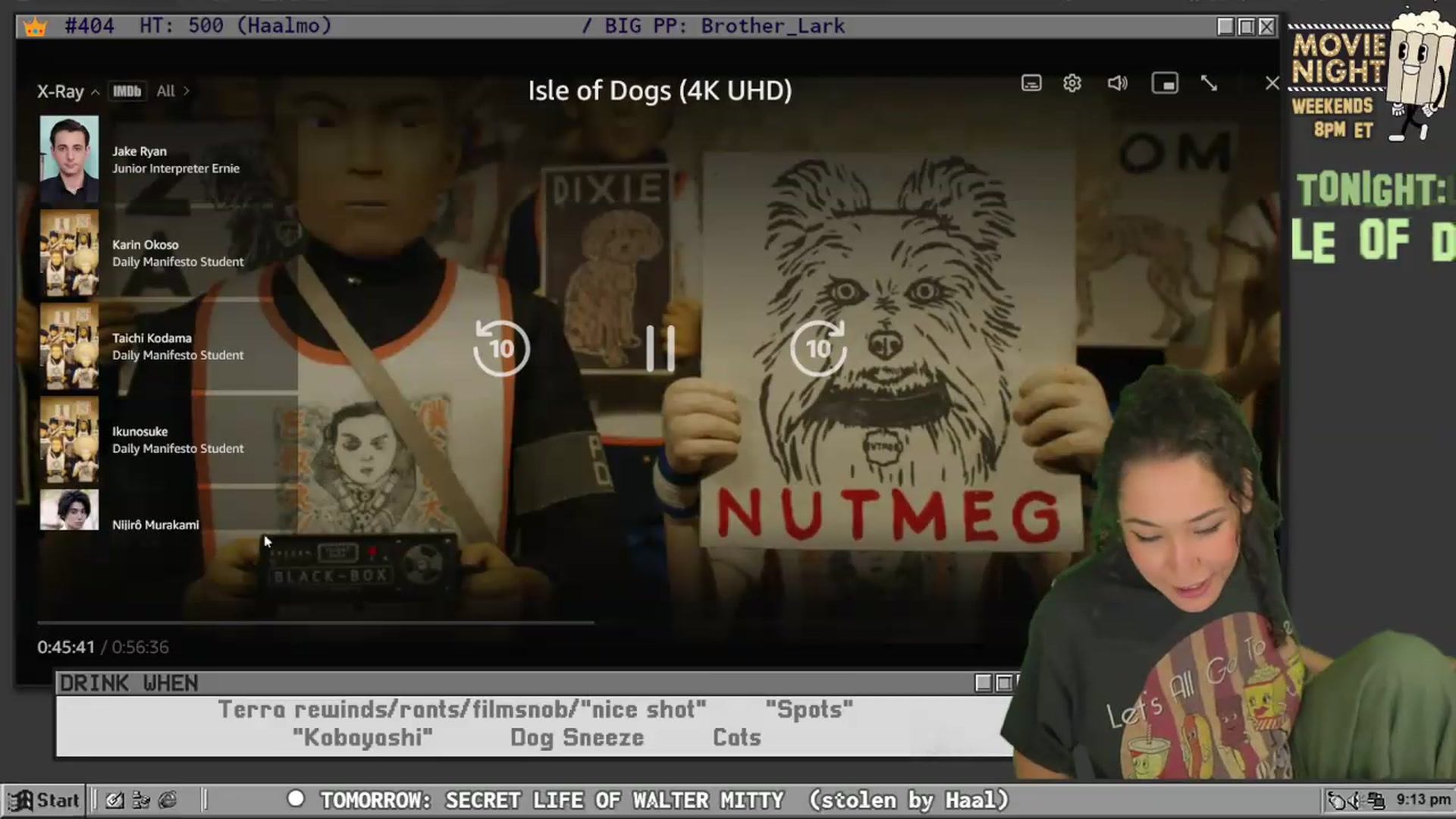Select Jake Ryan's cast photo

[69, 159]
